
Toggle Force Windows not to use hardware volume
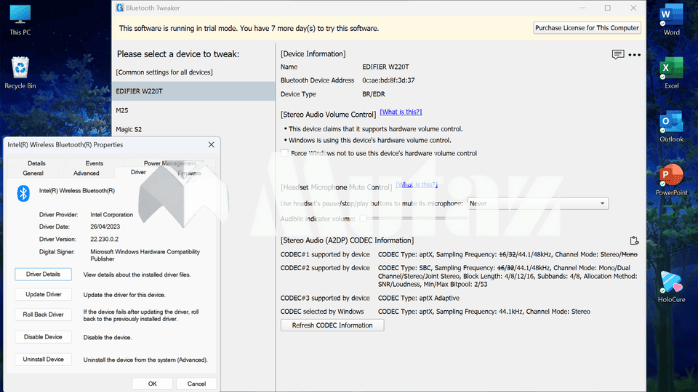(285, 153)
